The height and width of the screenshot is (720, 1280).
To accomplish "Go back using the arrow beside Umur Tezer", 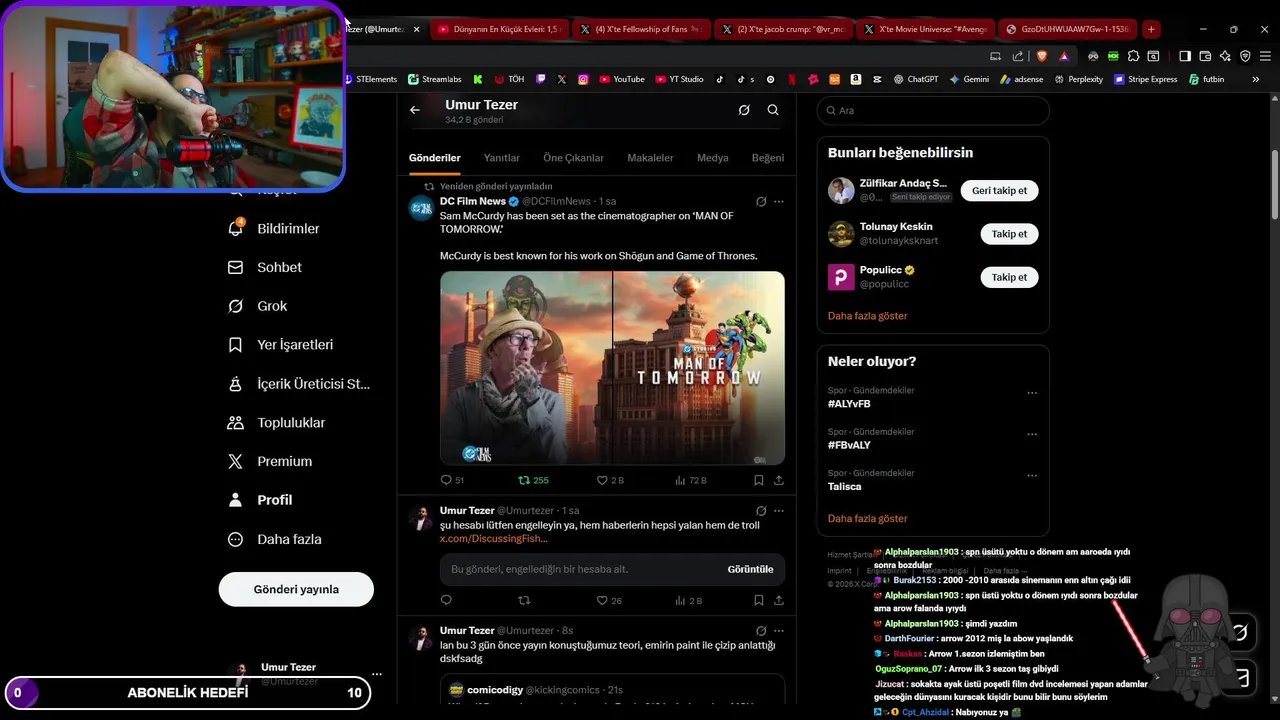I will tap(415, 110).
